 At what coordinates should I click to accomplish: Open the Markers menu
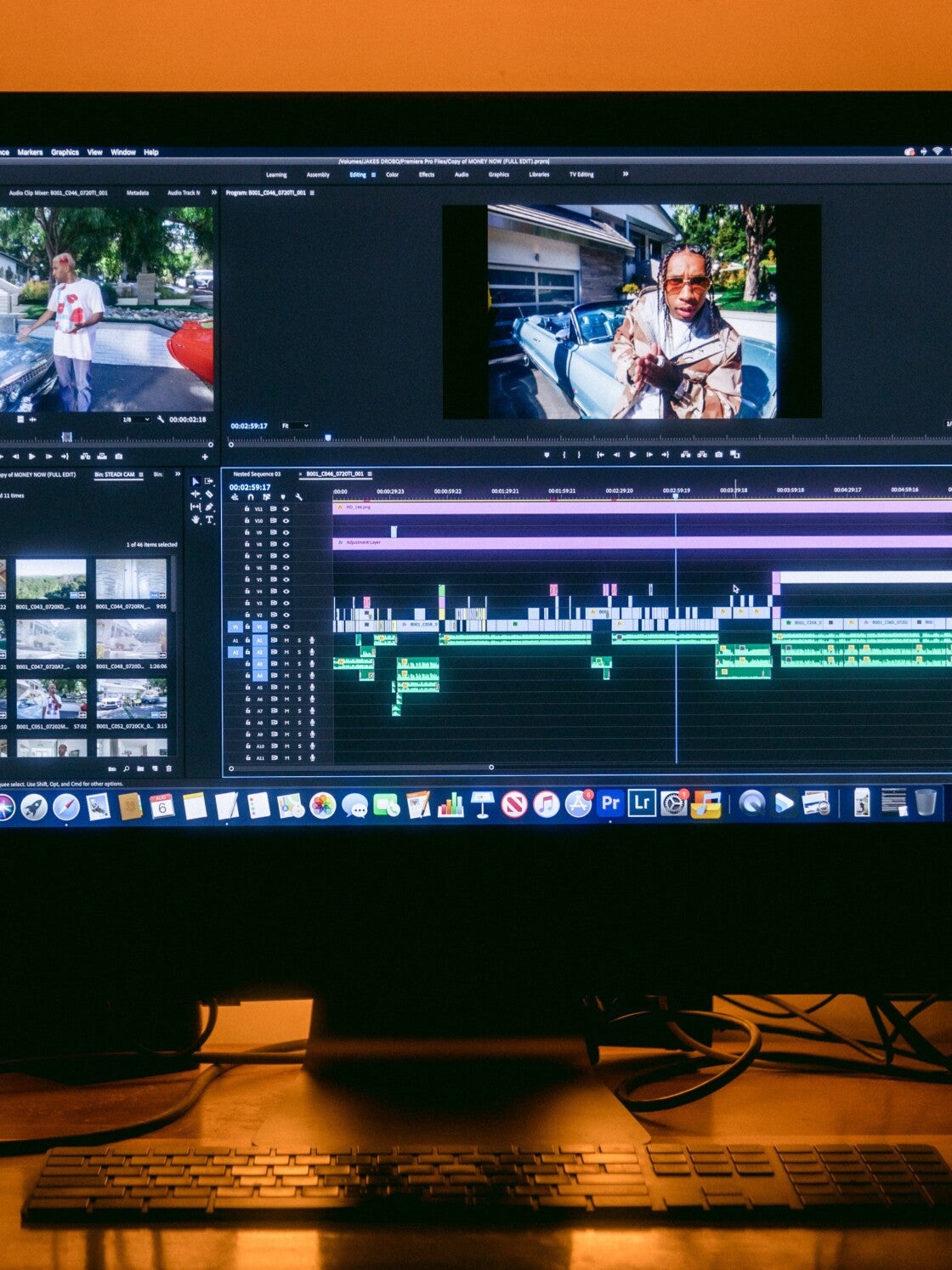[30, 152]
